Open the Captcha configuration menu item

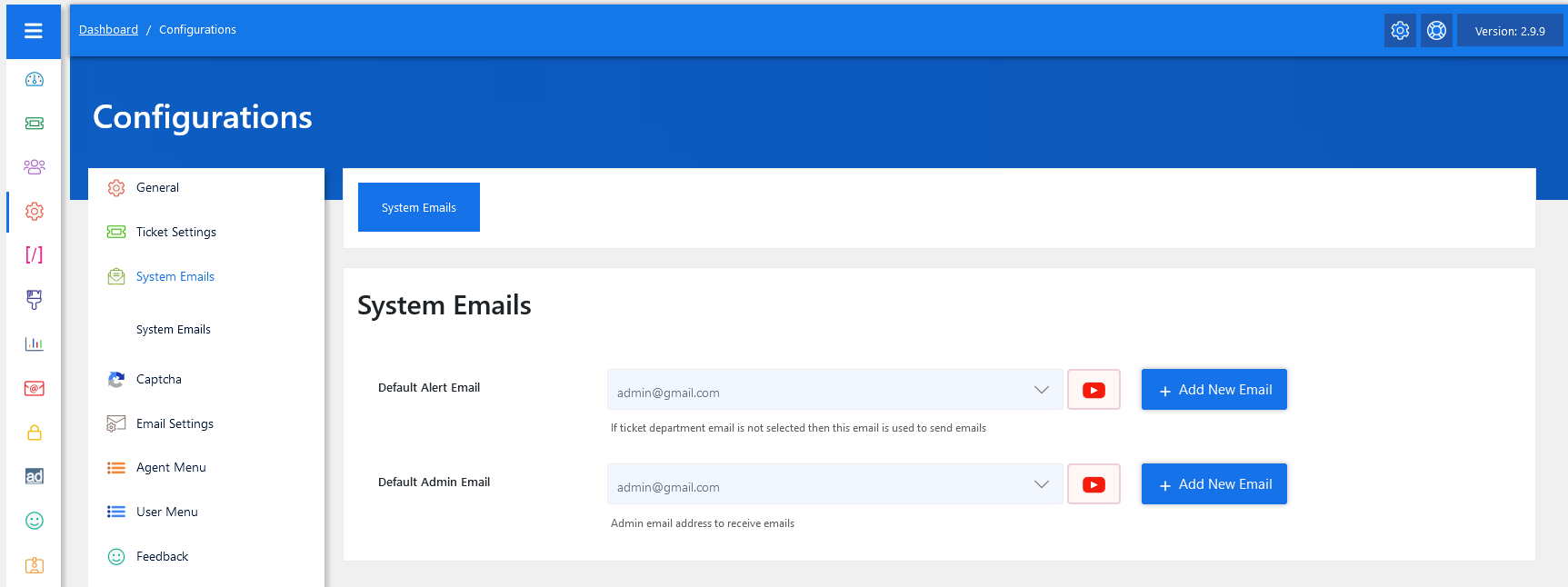[158, 379]
